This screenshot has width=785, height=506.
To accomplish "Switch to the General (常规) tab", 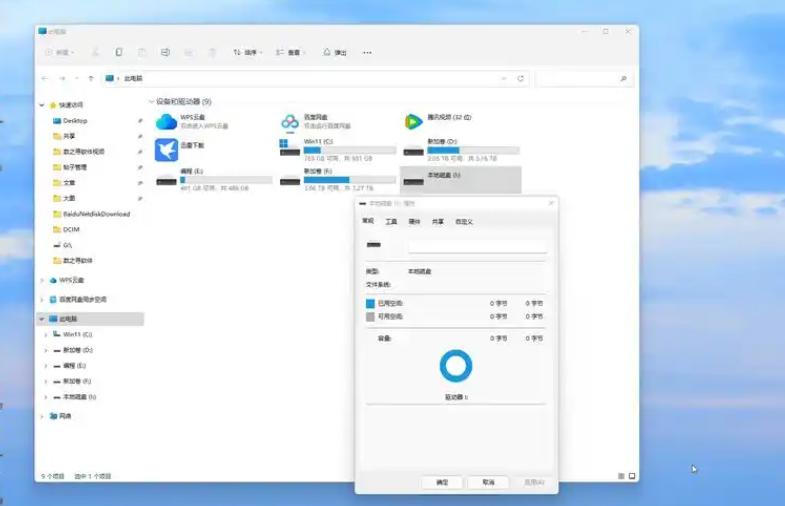I will (368, 221).
